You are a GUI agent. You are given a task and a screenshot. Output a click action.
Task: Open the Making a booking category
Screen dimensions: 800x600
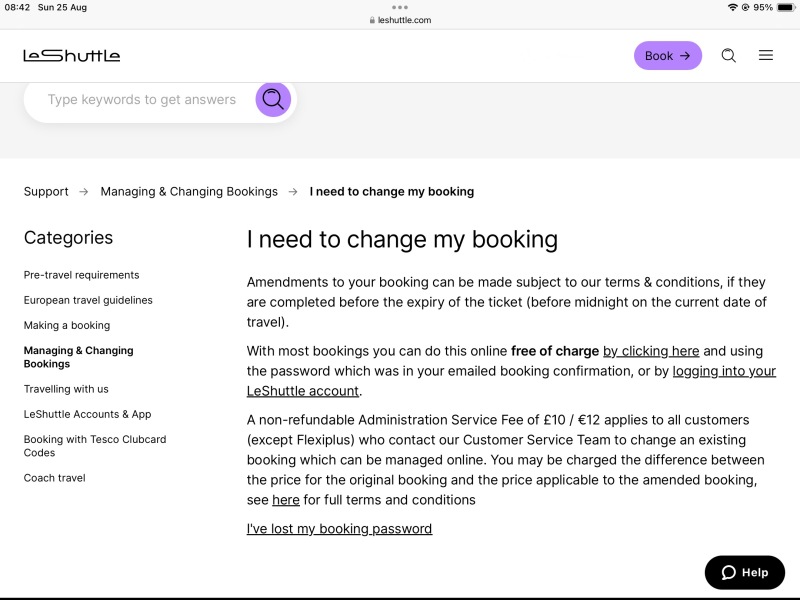point(67,325)
